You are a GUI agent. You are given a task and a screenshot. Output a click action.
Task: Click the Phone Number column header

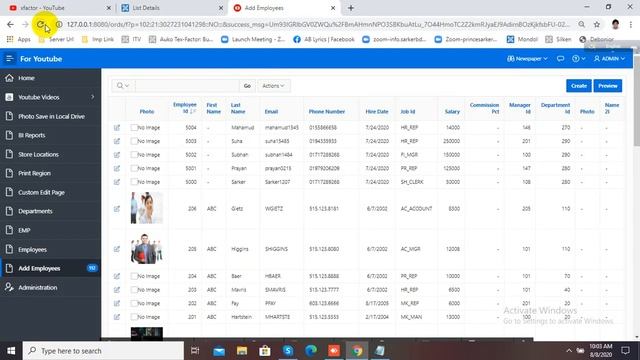click(327, 111)
